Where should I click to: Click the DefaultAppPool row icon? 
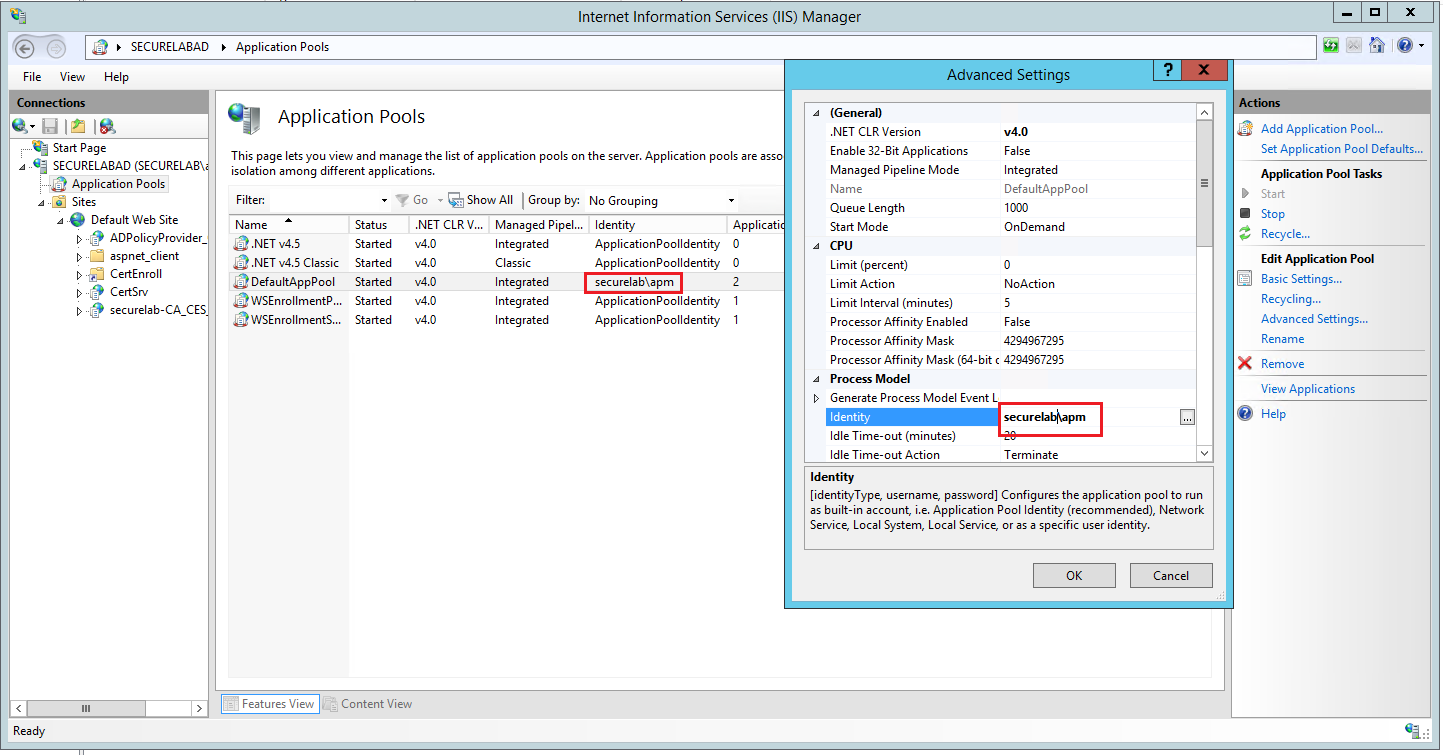(x=241, y=282)
